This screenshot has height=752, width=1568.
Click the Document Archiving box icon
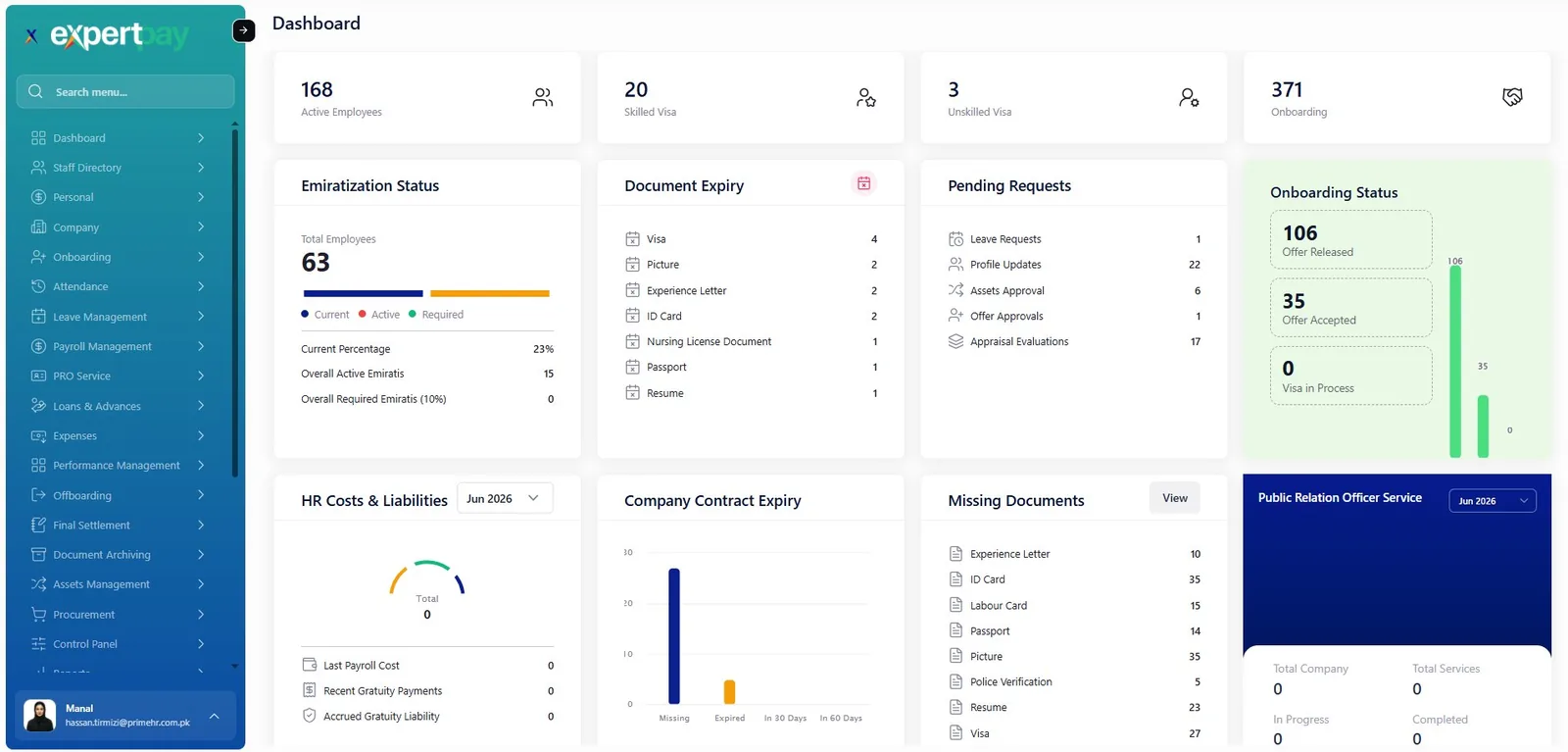pyautogui.click(x=38, y=554)
